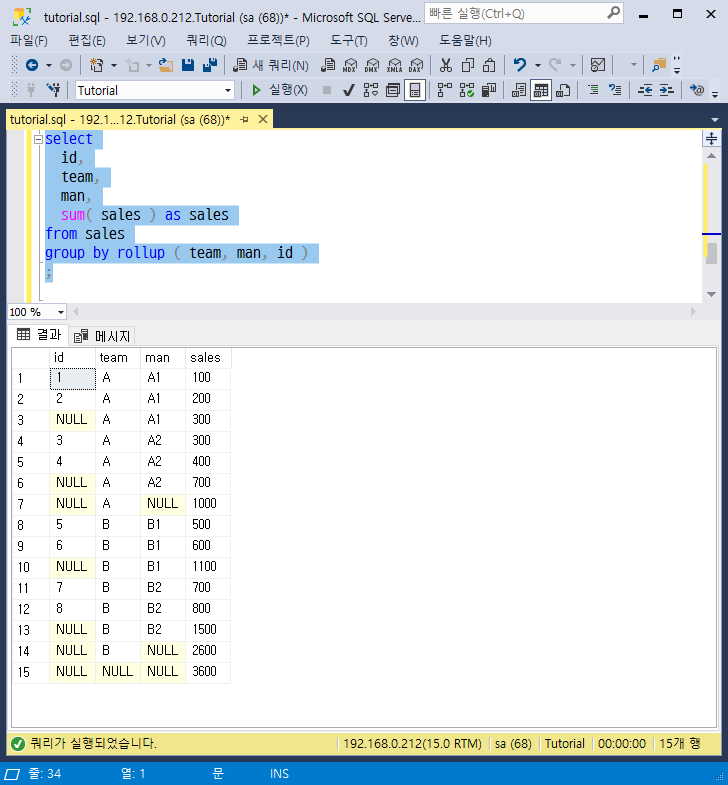Increase the indent of selected lines
Image resolution: width=728 pixels, height=785 pixels.
coord(666,90)
